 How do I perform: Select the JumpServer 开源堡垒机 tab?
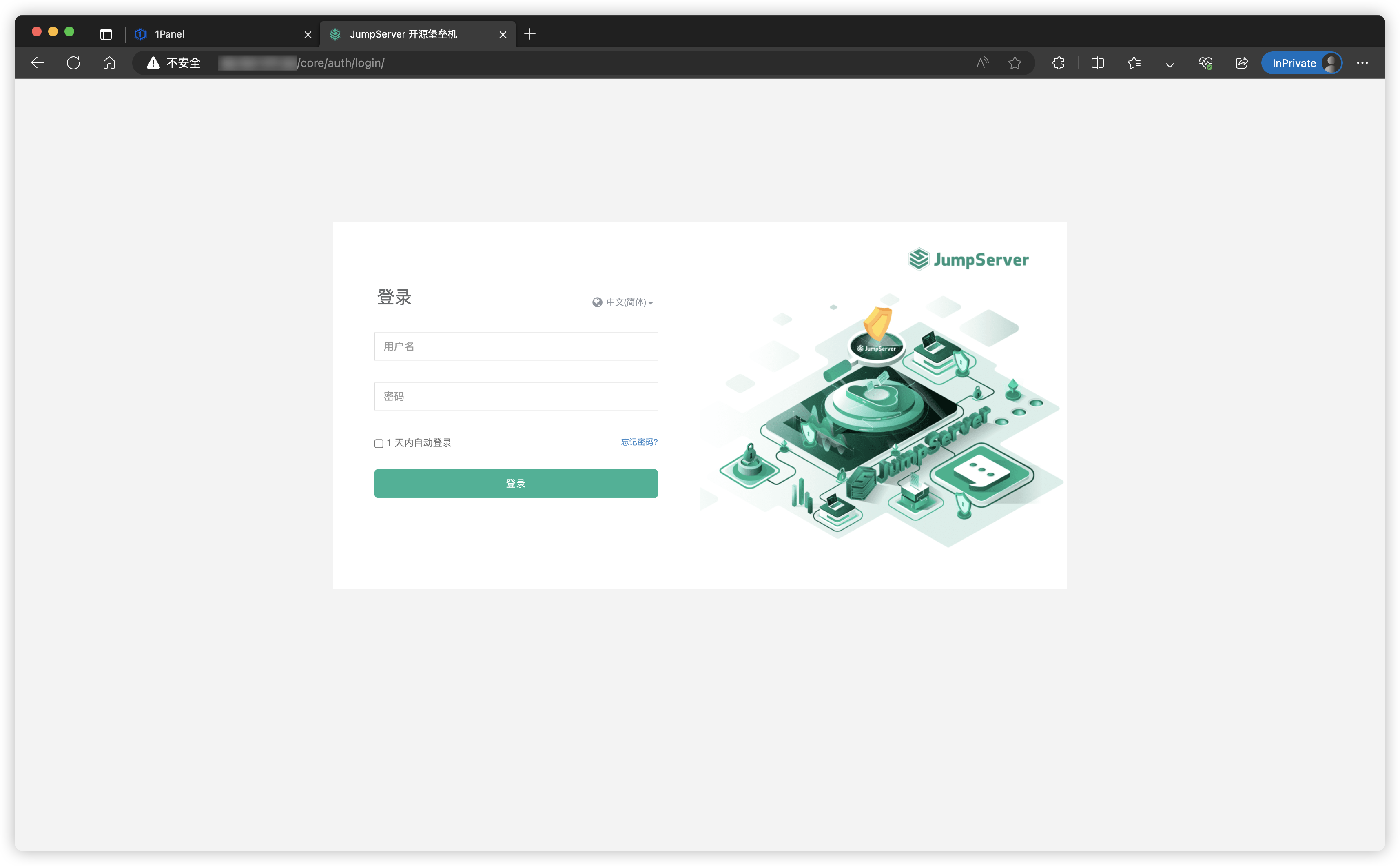point(418,34)
